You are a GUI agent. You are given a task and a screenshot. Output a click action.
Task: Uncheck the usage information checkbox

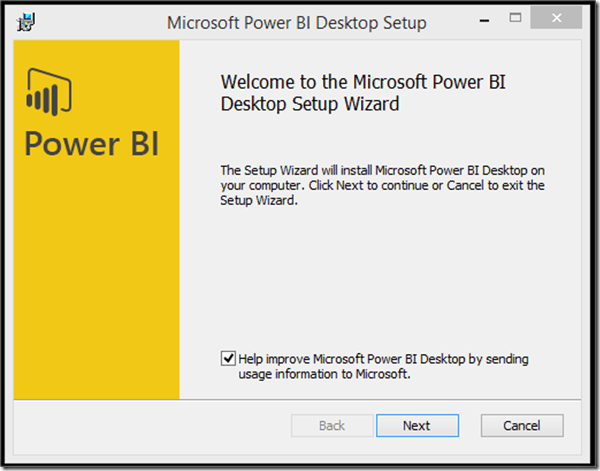(229, 358)
